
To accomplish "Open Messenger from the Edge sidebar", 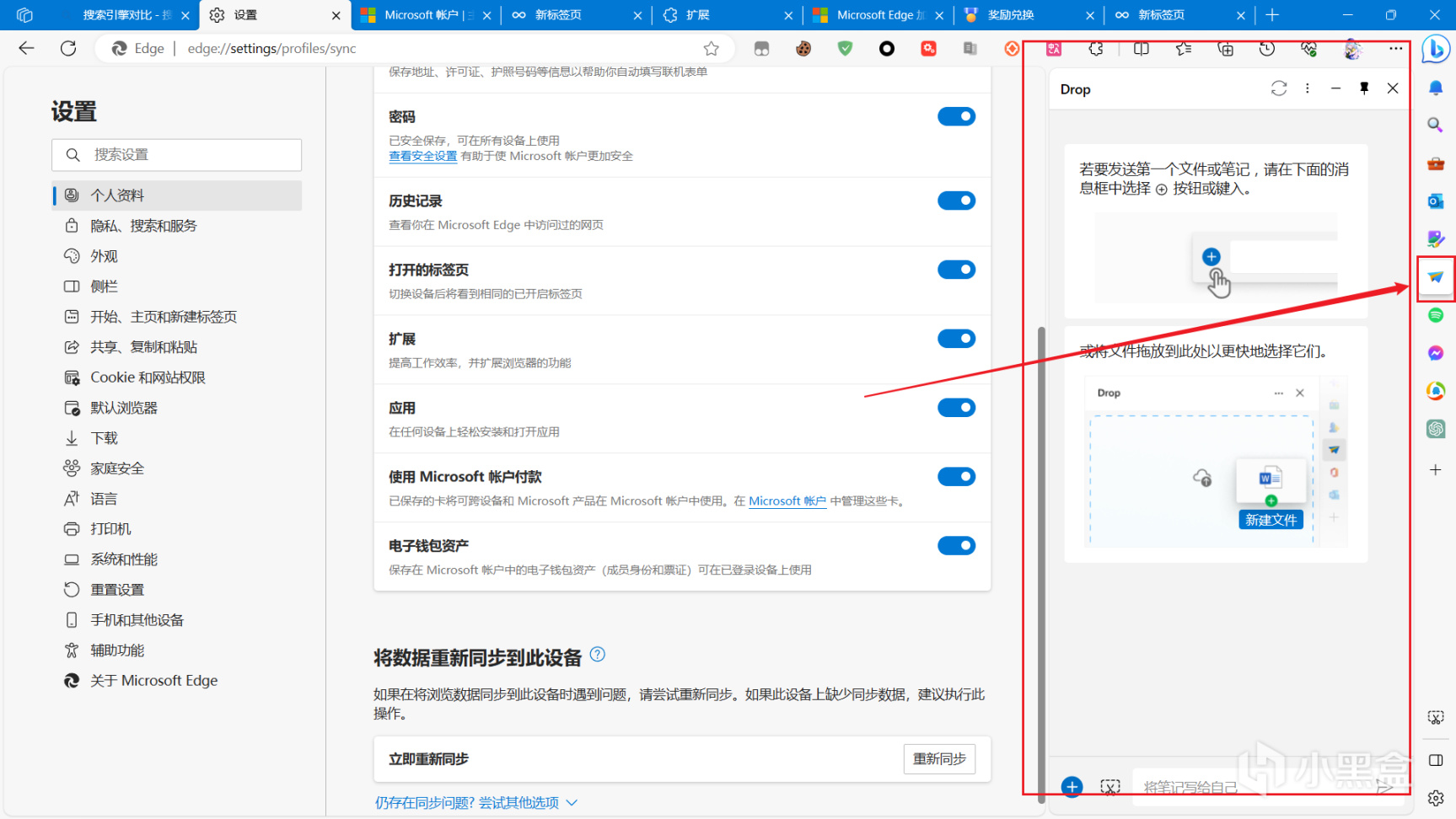I will pos(1436,353).
